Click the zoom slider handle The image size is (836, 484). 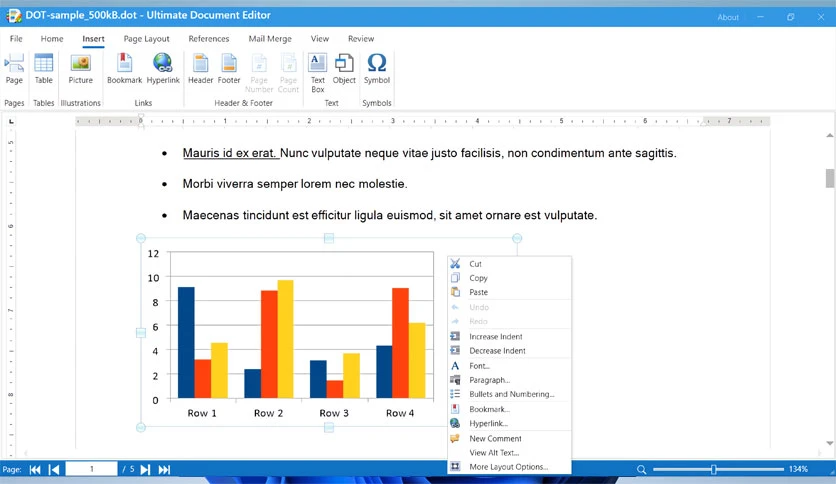click(713, 469)
